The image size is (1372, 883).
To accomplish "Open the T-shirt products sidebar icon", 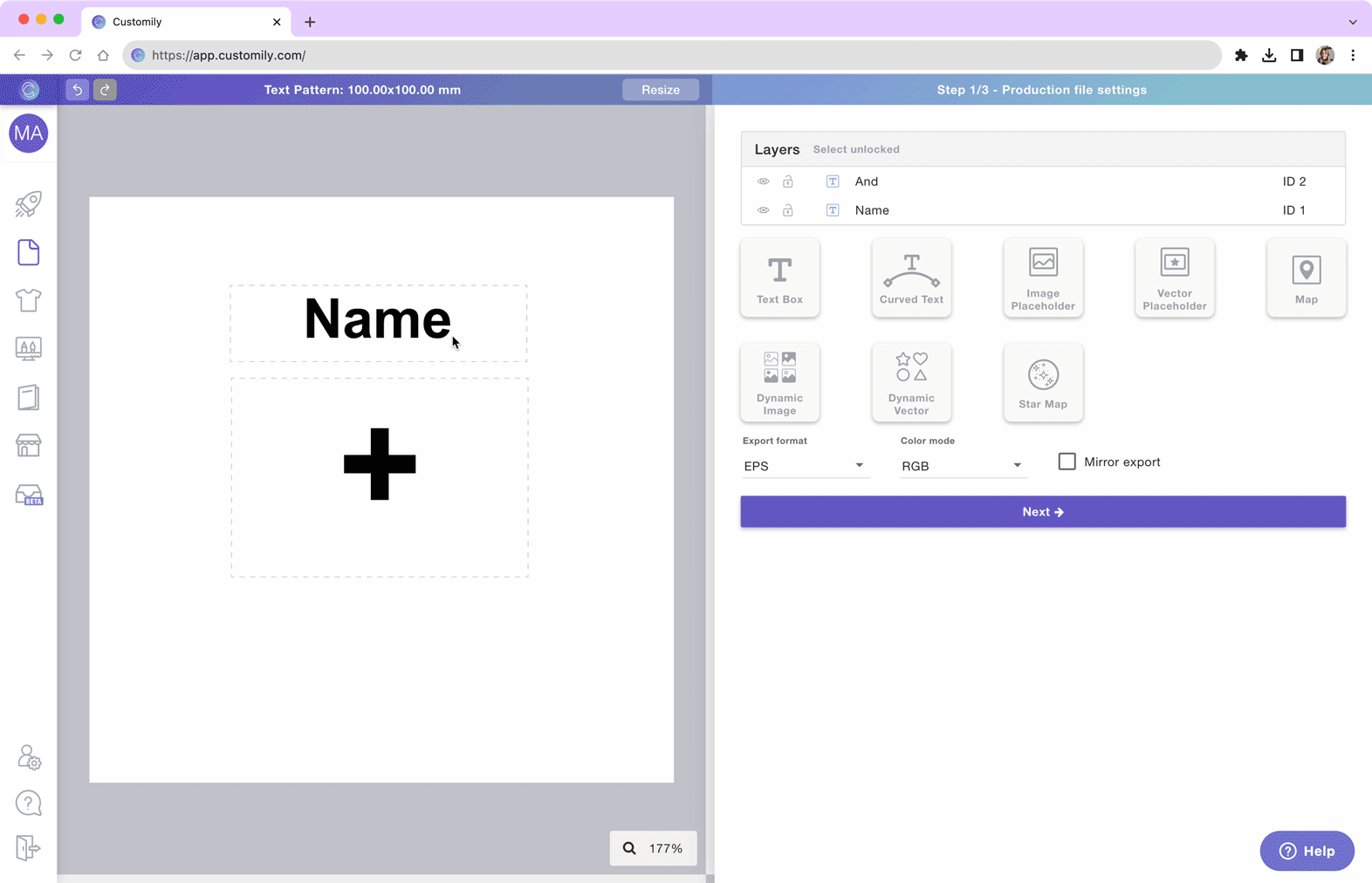I will pyautogui.click(x=28, y=300).
